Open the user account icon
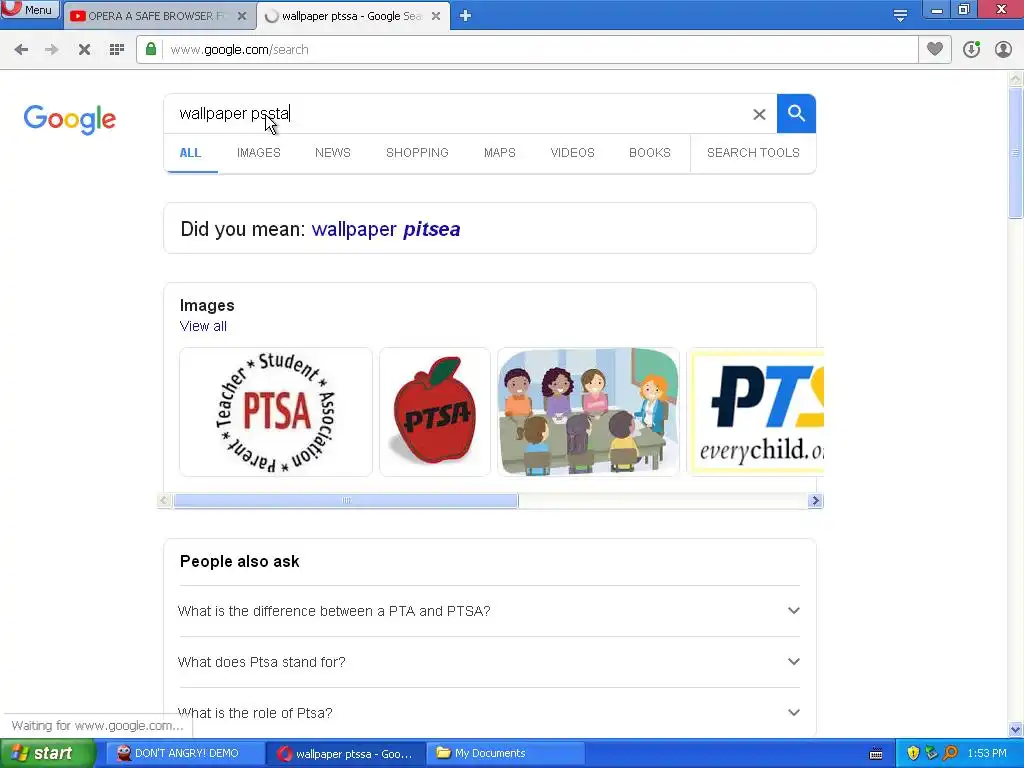Image resolution: width=1024 pixels, height=768 pixels. click(x=1003, y=50)
